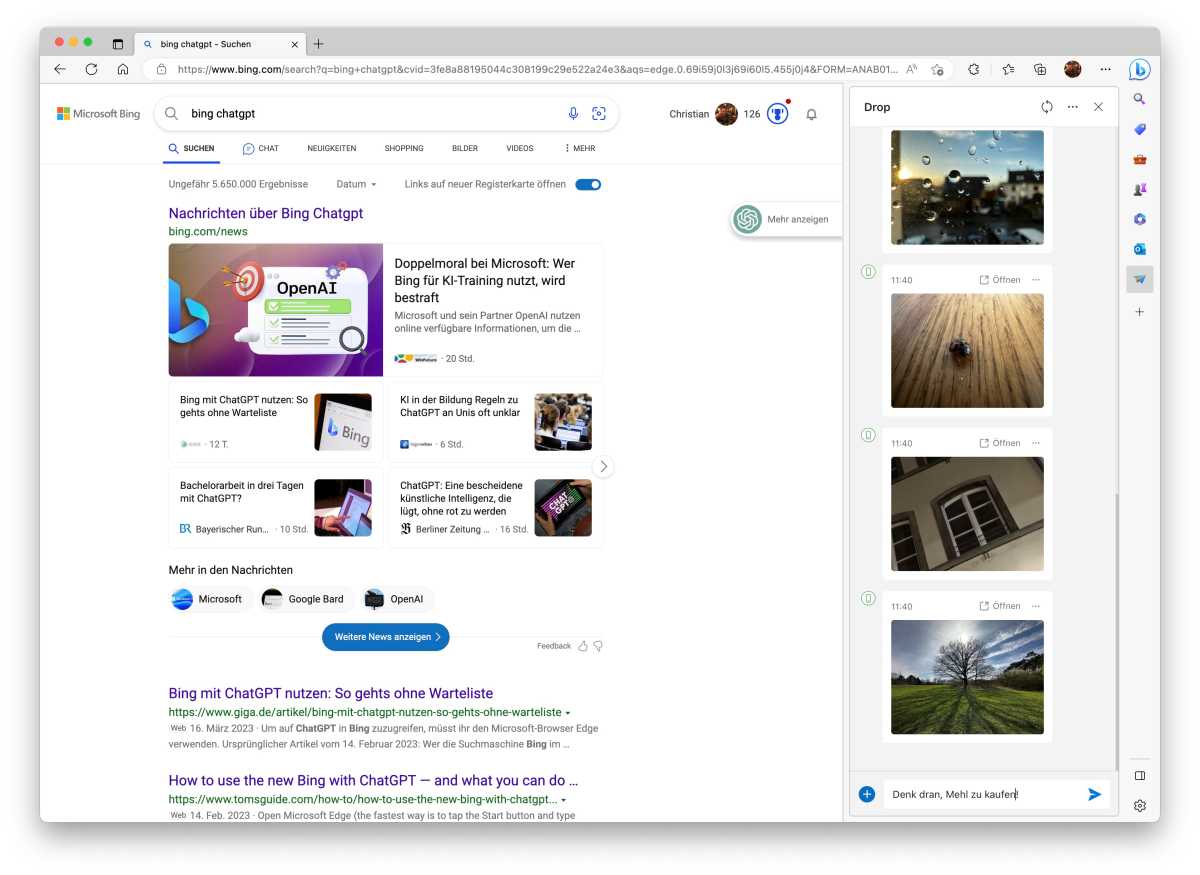Switch to the NEUIGKEITEN tab

coord(332,148)
